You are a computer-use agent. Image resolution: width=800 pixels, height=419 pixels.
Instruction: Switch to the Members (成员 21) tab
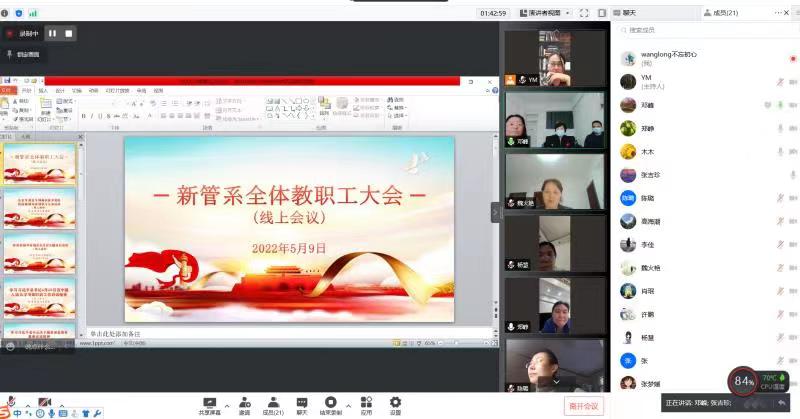719,13
